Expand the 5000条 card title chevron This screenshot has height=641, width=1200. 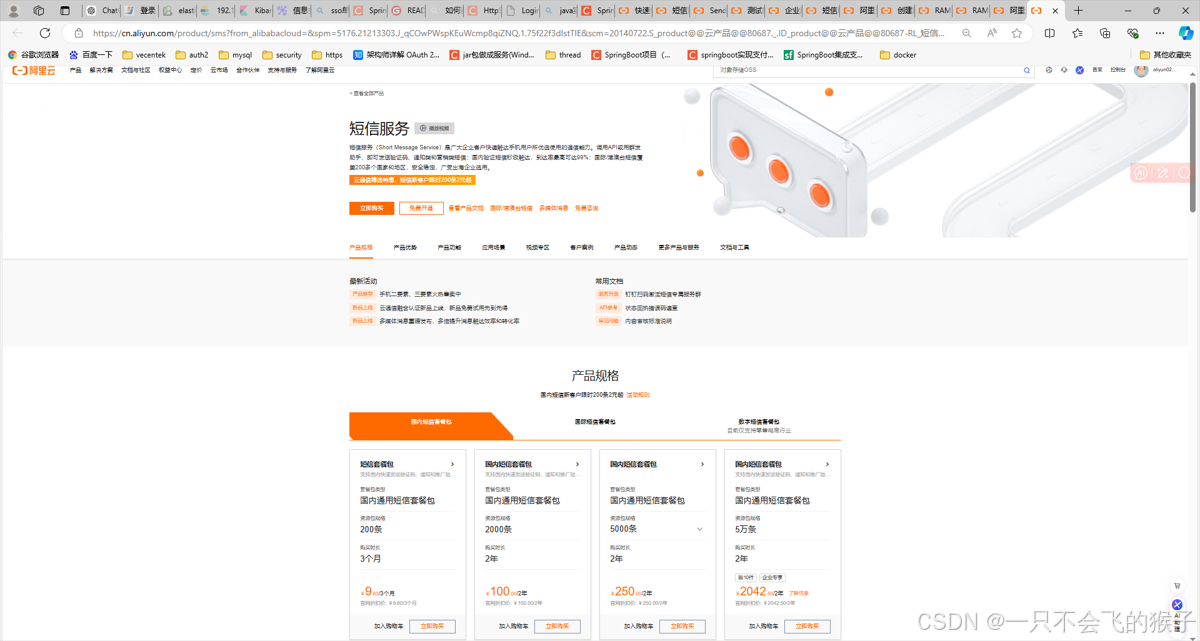coord(702,464)
